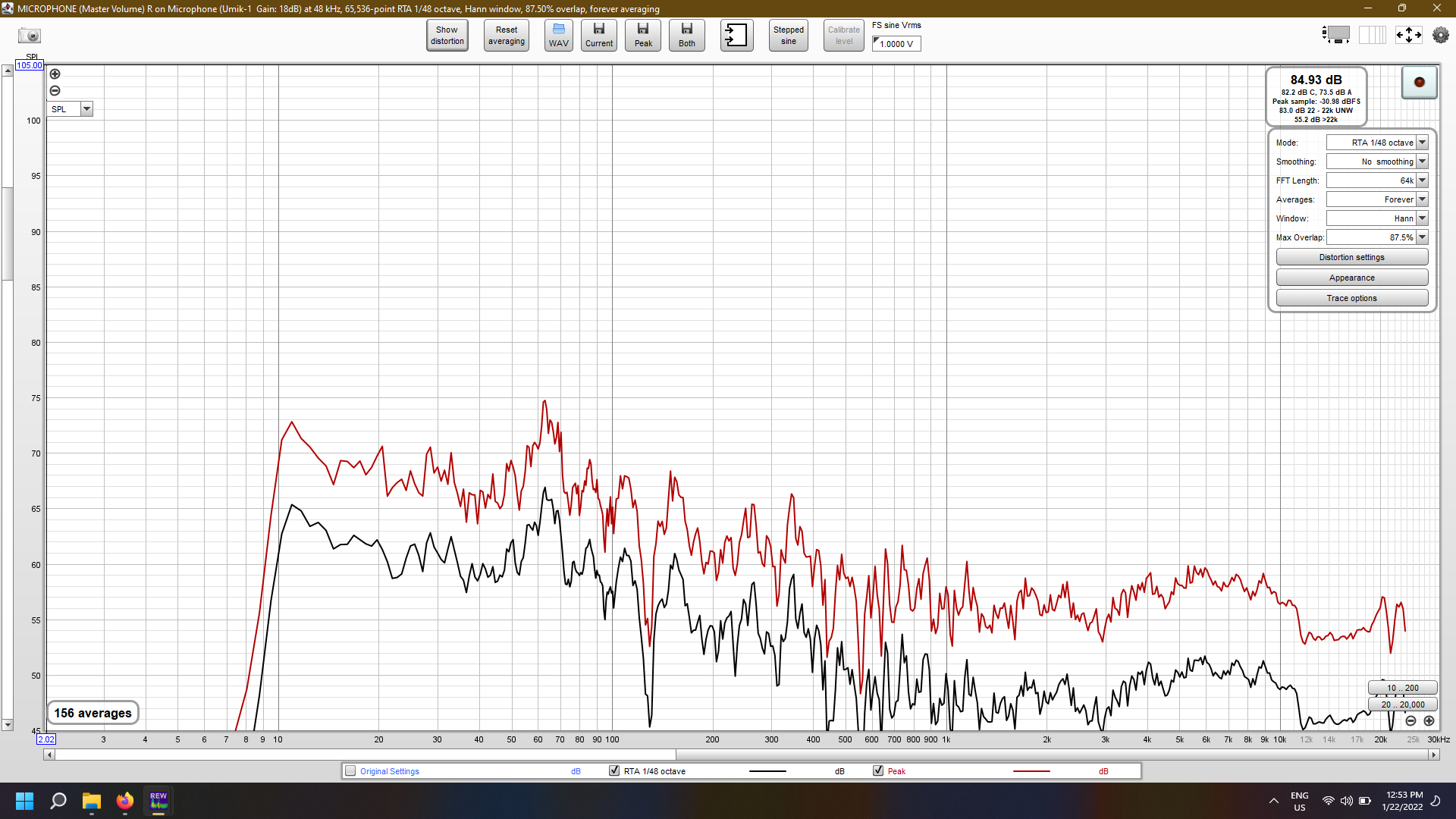The height and width of the screenshot is (819, 1456).
Task: Click ENG US language indicator
Action: (1300, 801)
